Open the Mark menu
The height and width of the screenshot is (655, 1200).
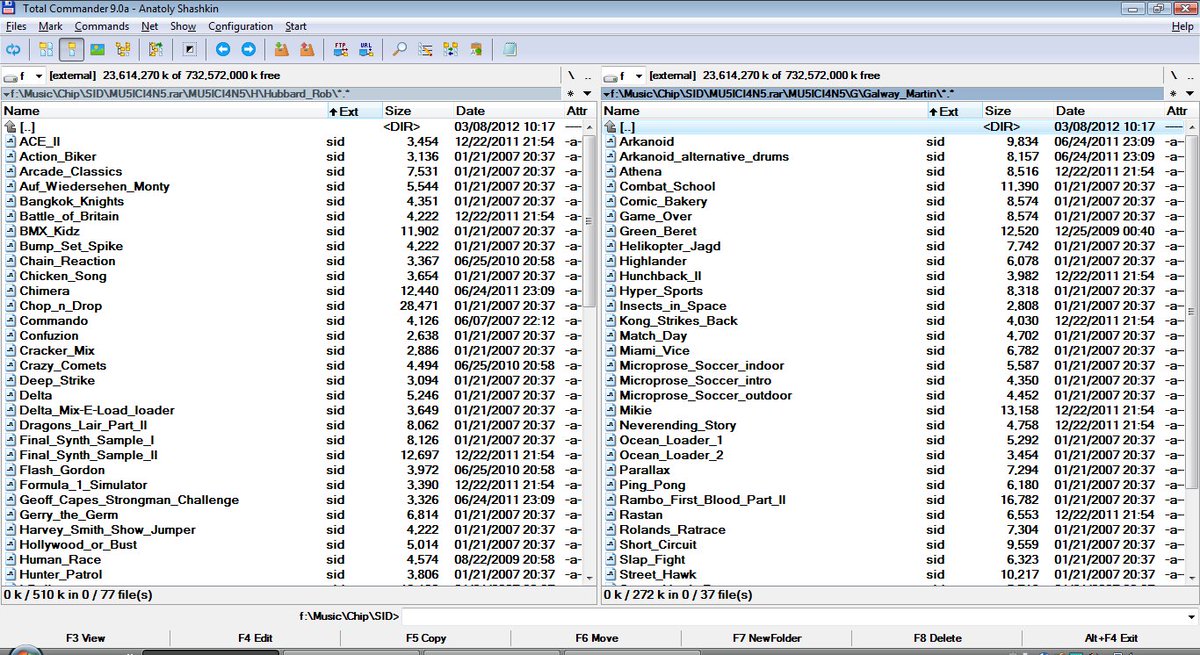tap(50, 26)
